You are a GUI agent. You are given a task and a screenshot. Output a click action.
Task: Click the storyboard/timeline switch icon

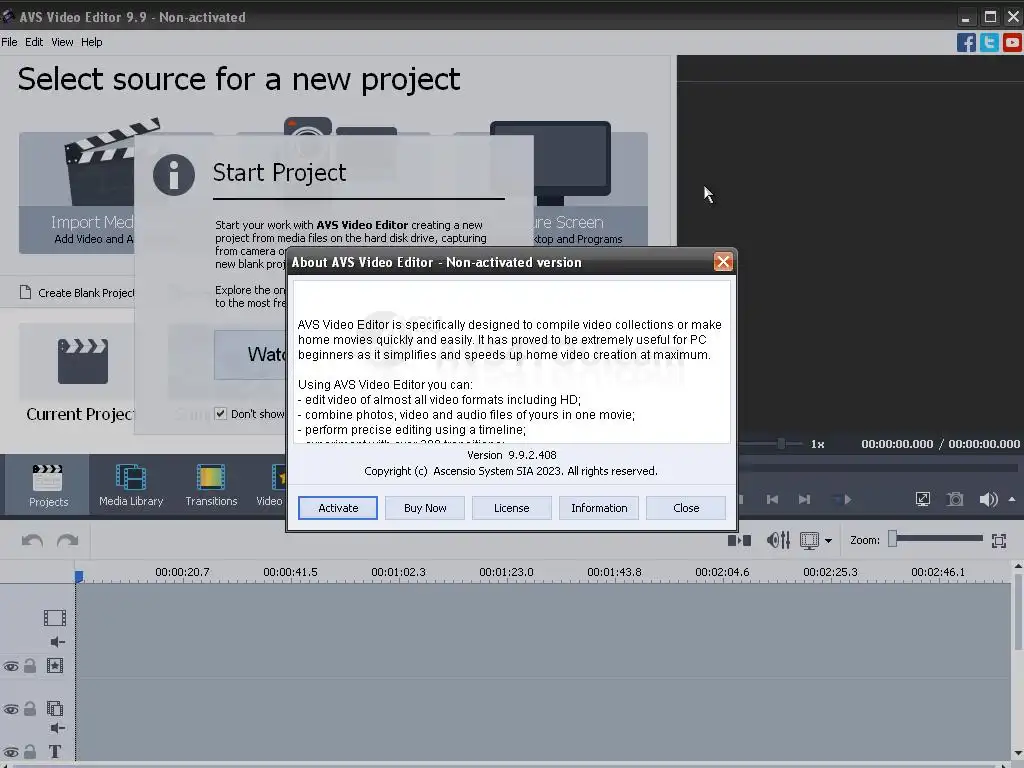pyautogui.click(x=739, y=540)
